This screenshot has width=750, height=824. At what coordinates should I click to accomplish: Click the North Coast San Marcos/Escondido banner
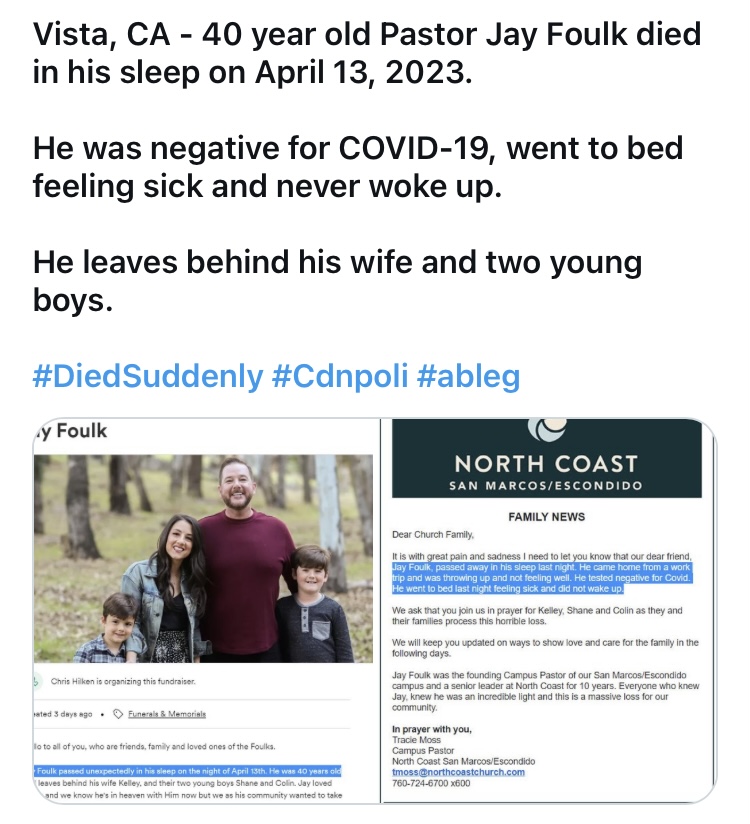tap(547, 458)
